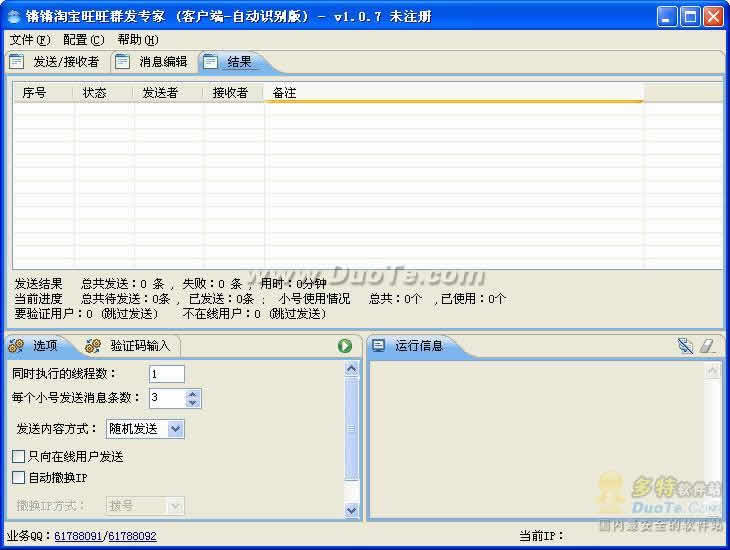Click QQ link 61788092

[132, 536]
